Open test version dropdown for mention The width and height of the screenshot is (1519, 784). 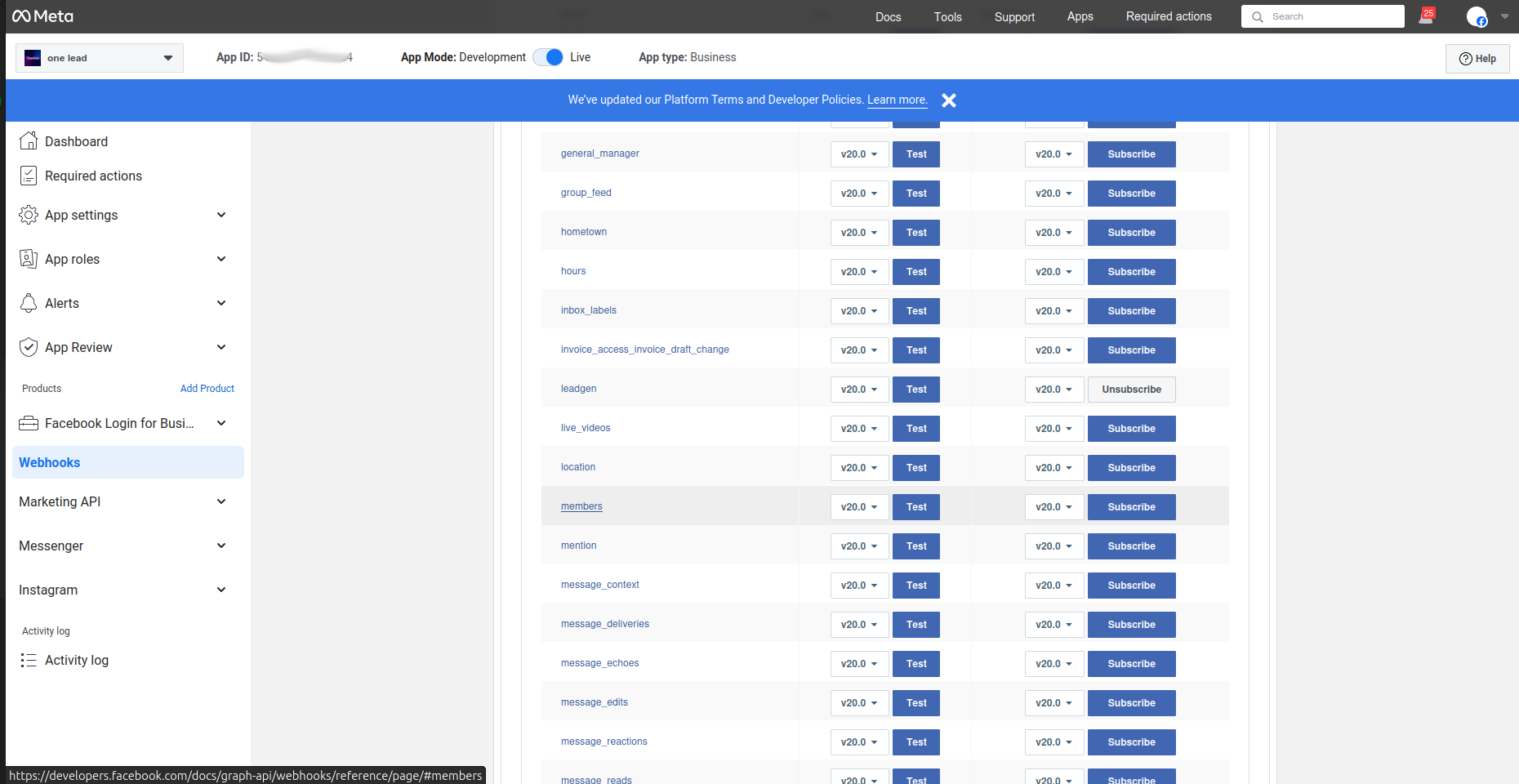859,546
